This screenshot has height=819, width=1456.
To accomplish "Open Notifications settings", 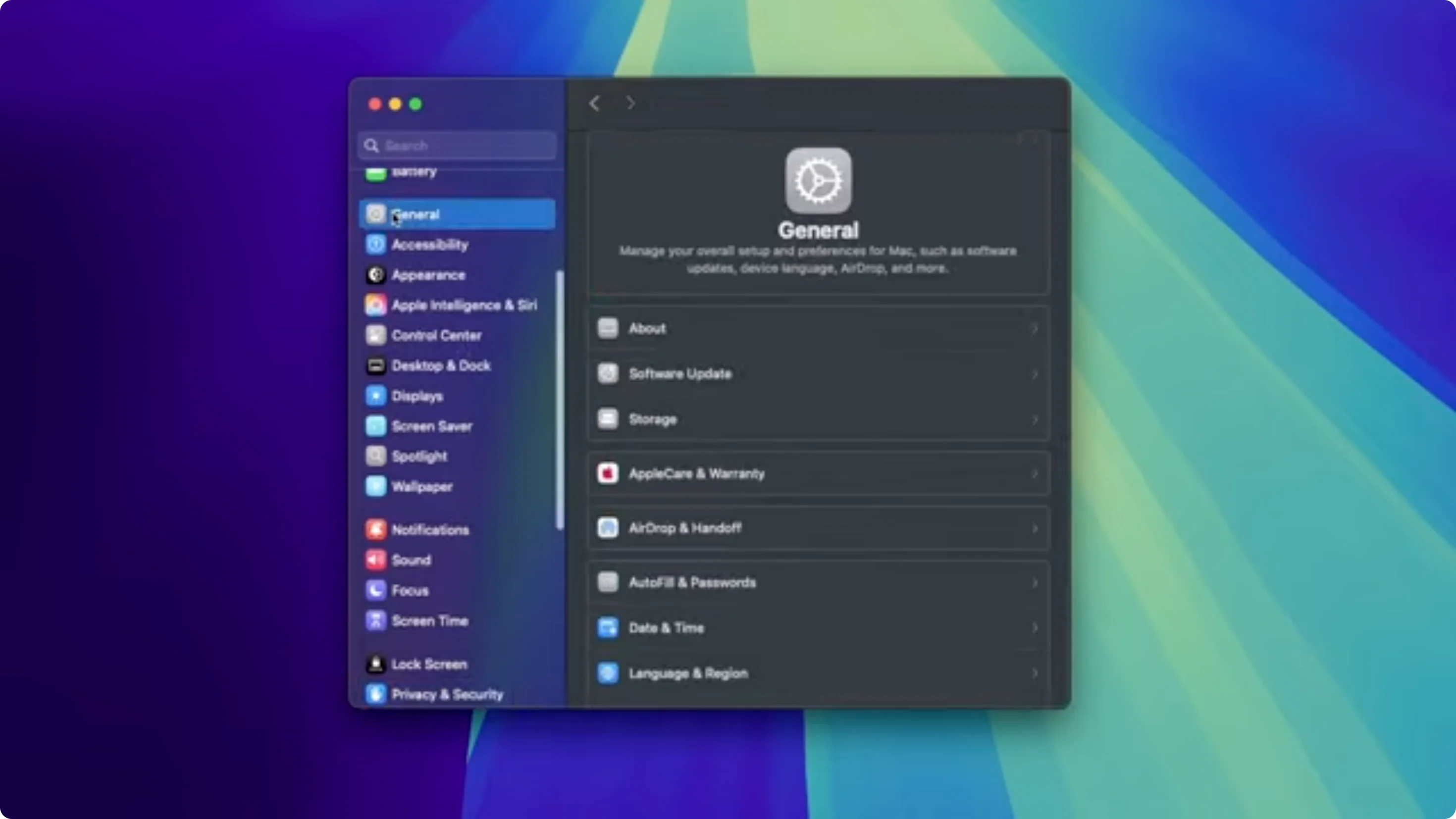I will [376, 529].
